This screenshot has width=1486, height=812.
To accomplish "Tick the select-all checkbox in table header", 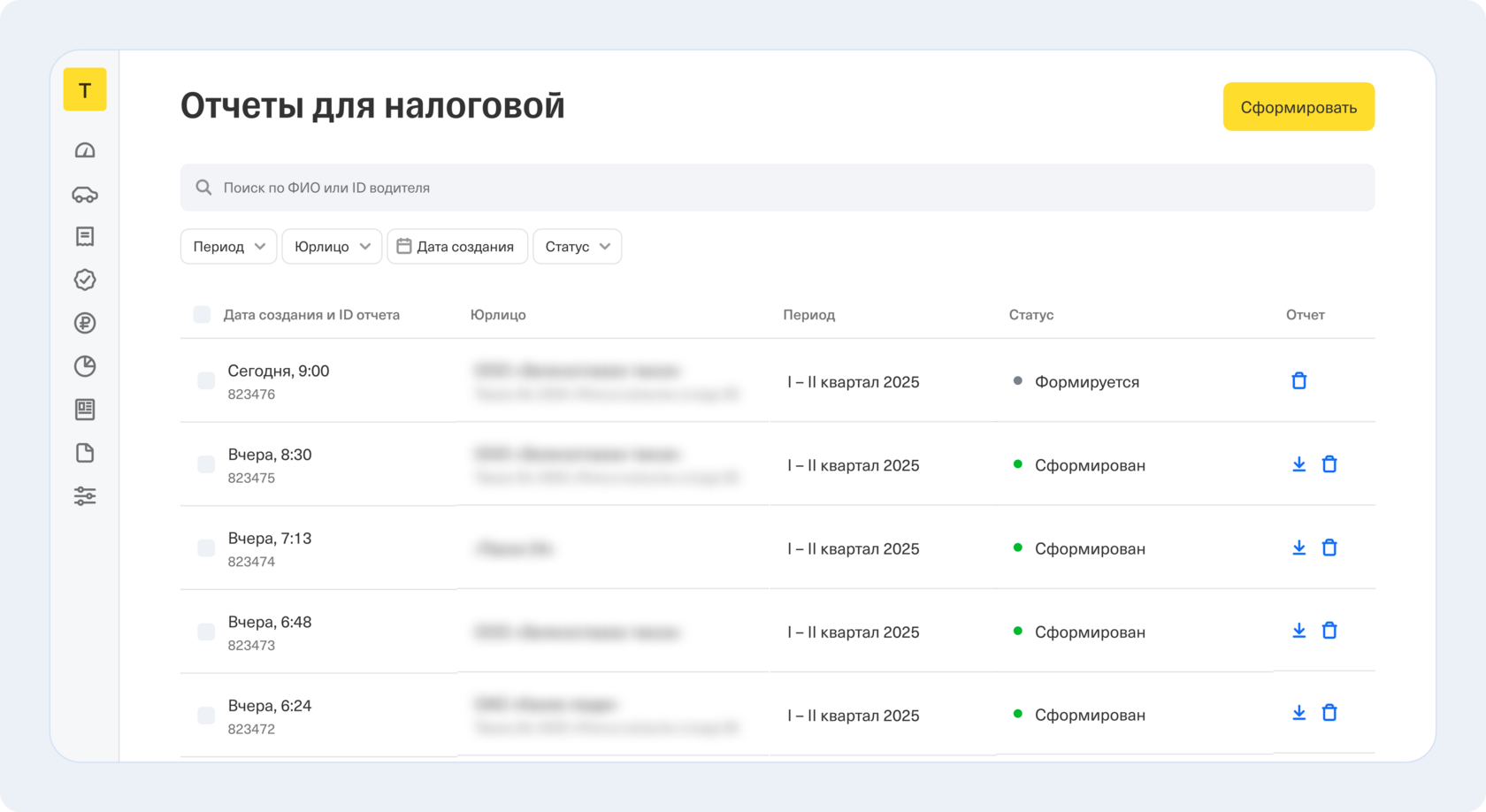I will coord(202,315).
